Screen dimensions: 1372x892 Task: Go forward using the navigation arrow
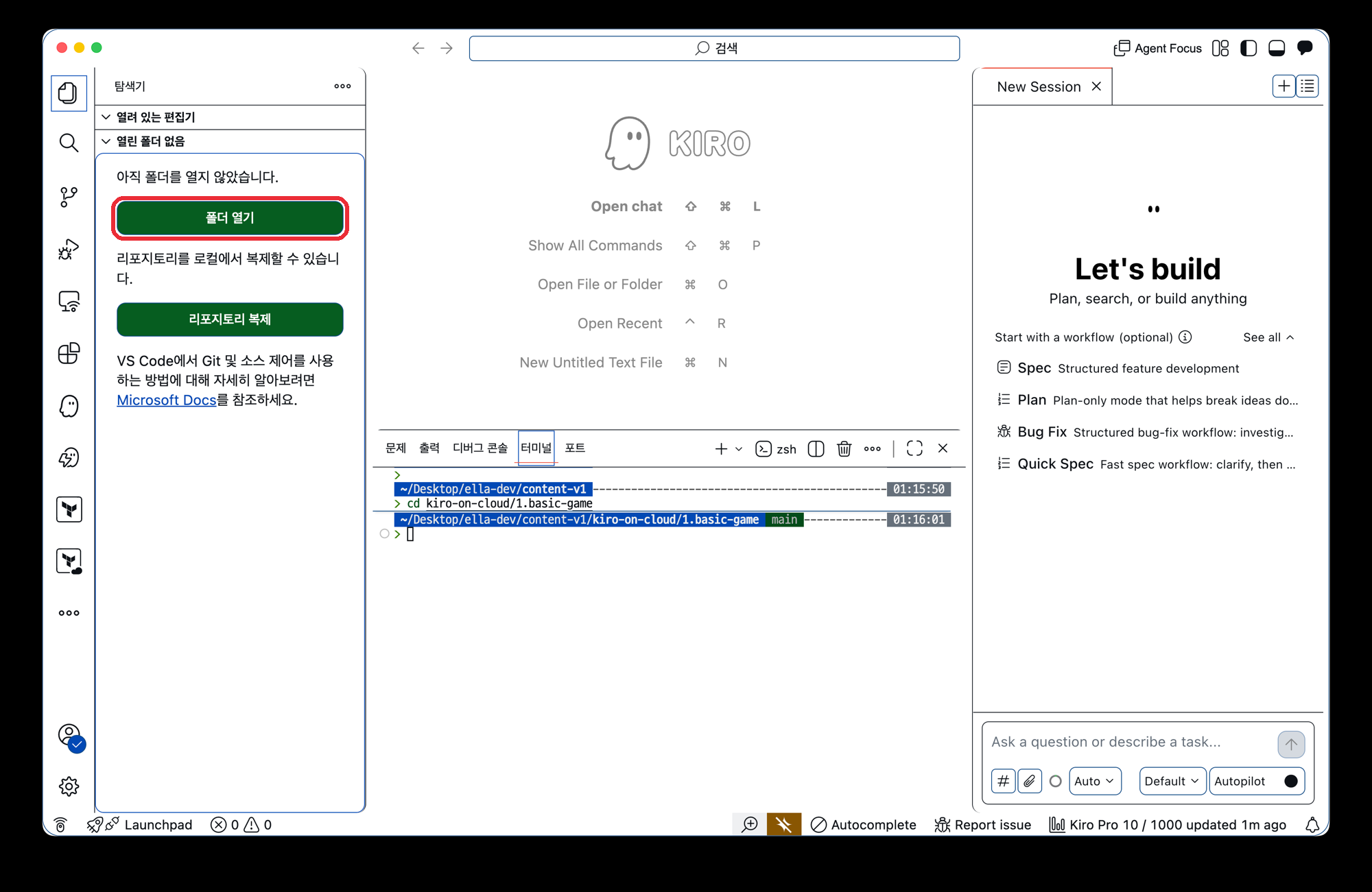click(x=447, y=48)
